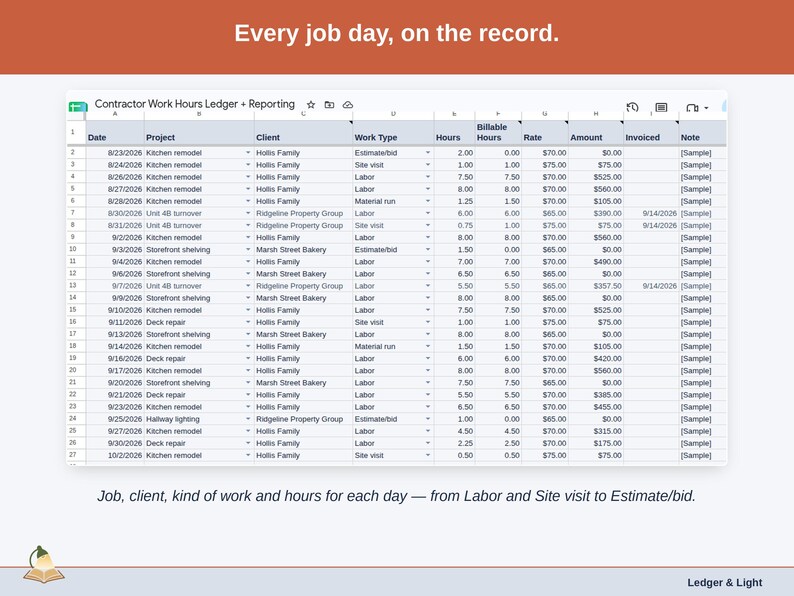This screenshot has width=794, height=596.
Task: Click Material run cell in 9/14/2026 row
Action: tap(393, 346)
